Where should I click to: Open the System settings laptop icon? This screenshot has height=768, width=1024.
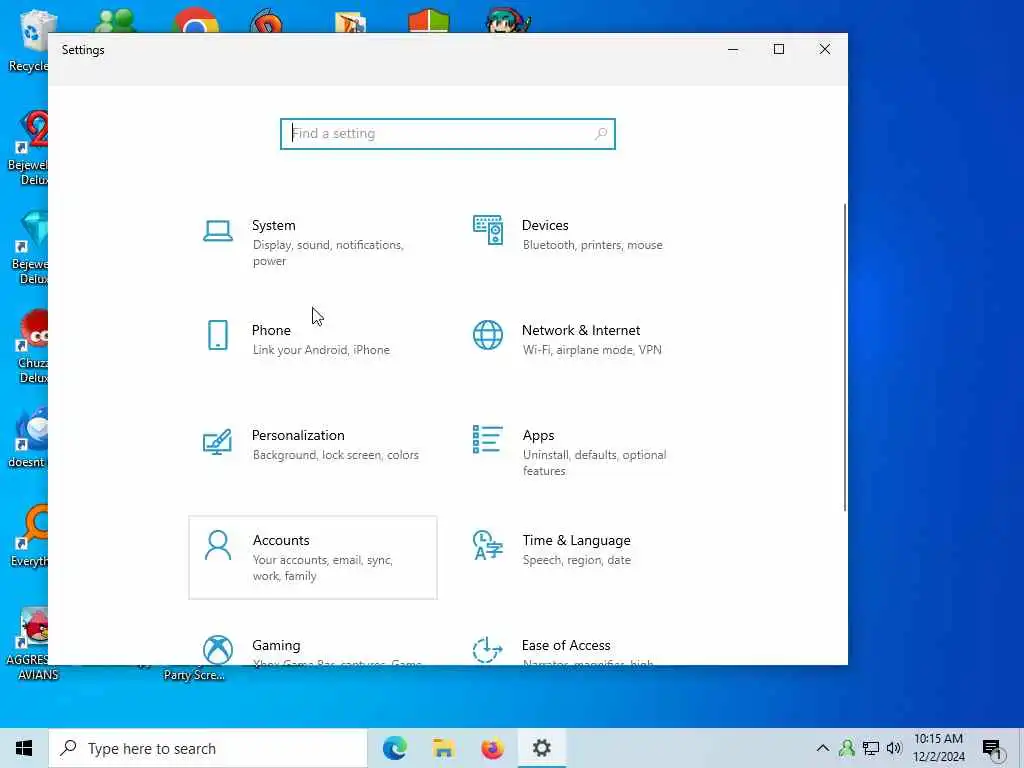[217, 231]
